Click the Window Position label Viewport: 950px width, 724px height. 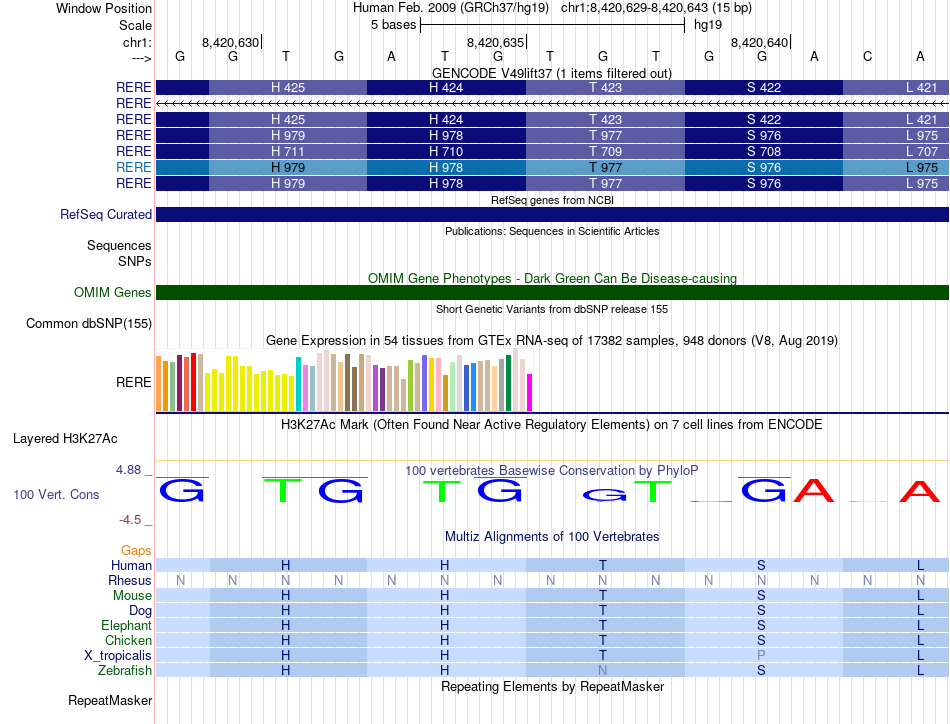[104, 8]
